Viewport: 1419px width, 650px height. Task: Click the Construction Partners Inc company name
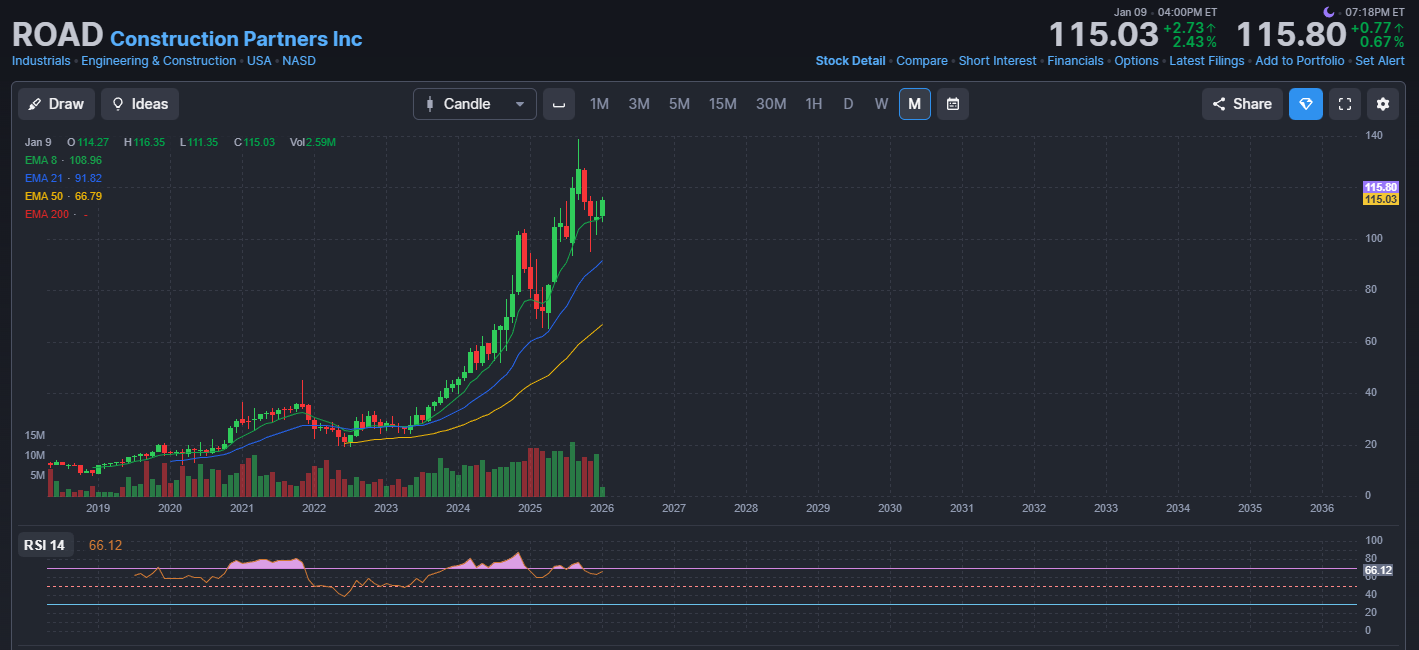236,39
